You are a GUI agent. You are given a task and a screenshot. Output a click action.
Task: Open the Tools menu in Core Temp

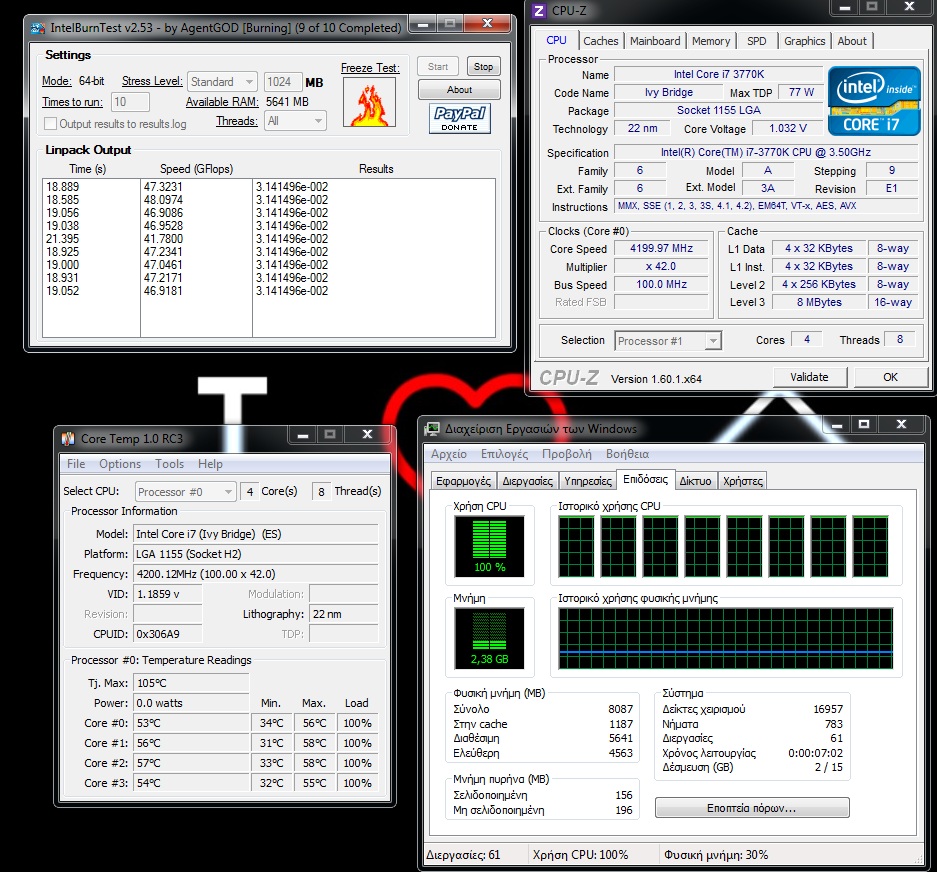coord(169,464)
